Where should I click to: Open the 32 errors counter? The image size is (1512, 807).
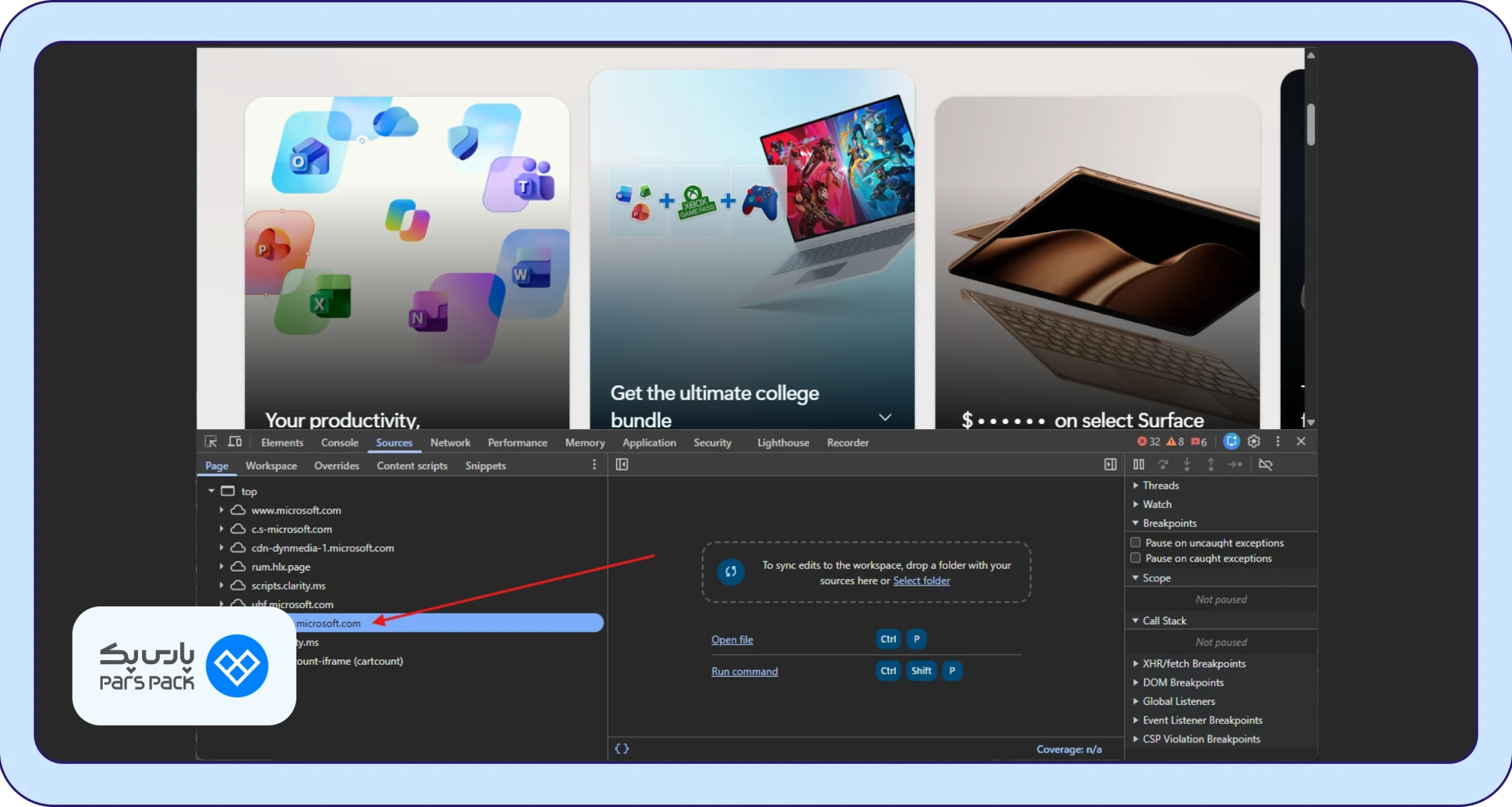(x=1149, y=442)
